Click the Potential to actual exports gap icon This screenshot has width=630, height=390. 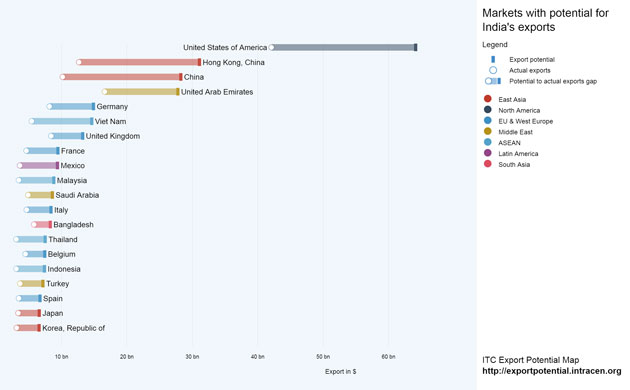[x=493, y=81]
